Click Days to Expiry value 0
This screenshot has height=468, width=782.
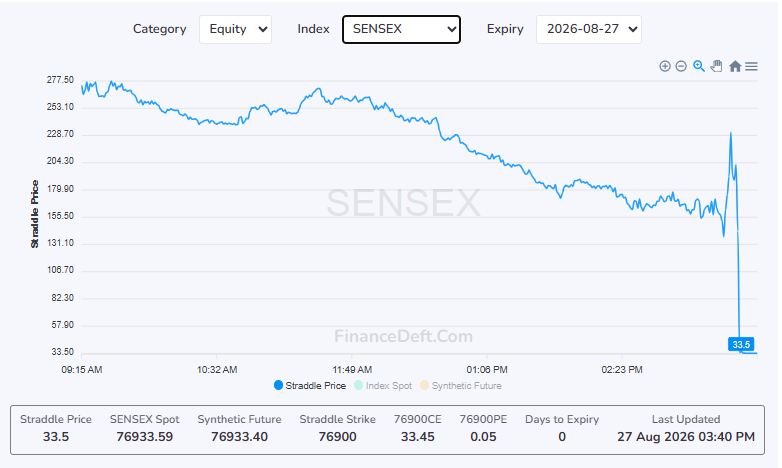pyautogui.click(x=562, y=437)
